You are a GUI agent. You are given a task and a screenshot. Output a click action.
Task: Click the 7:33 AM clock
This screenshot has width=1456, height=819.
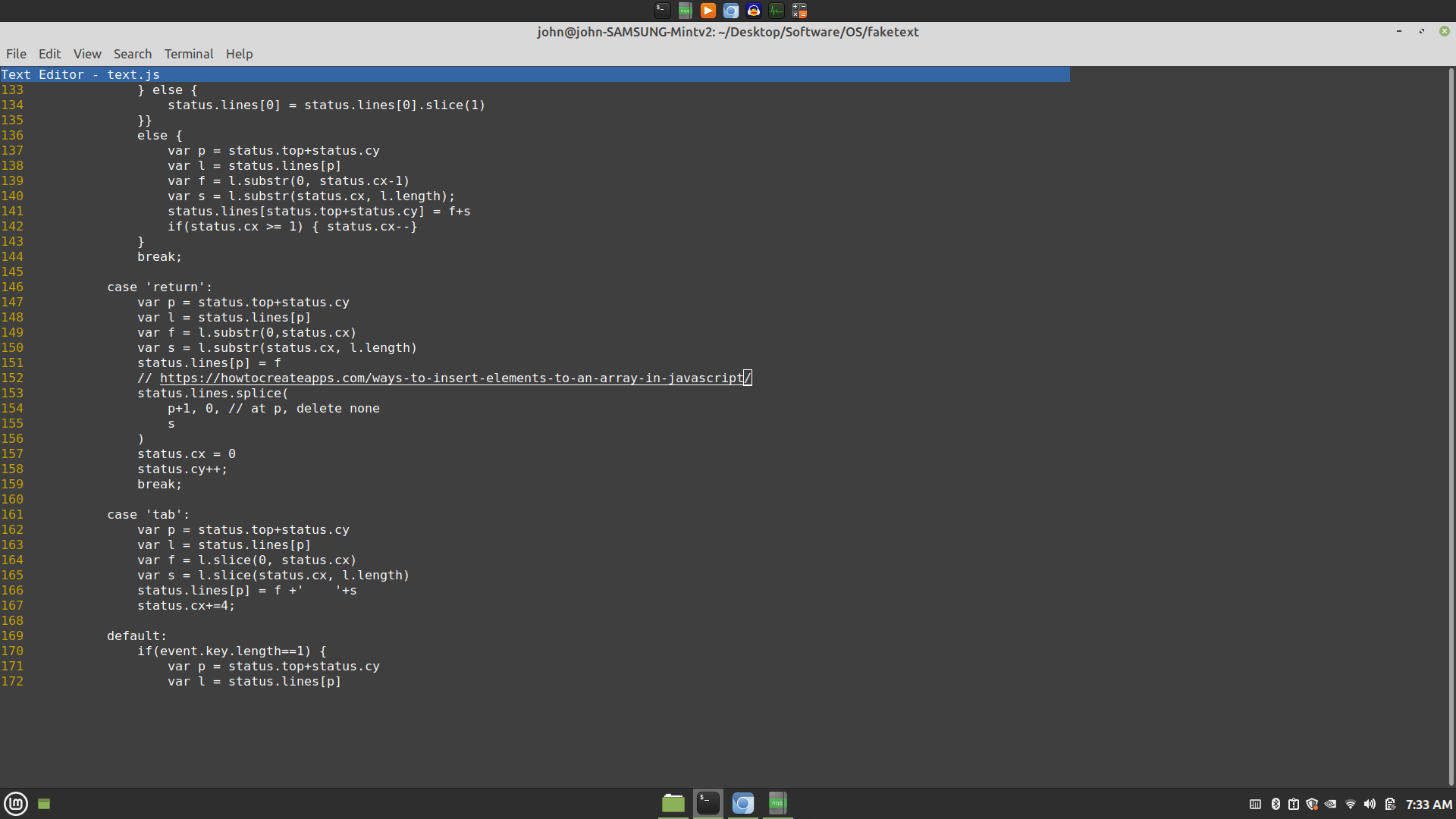(x=1429, y=804)
